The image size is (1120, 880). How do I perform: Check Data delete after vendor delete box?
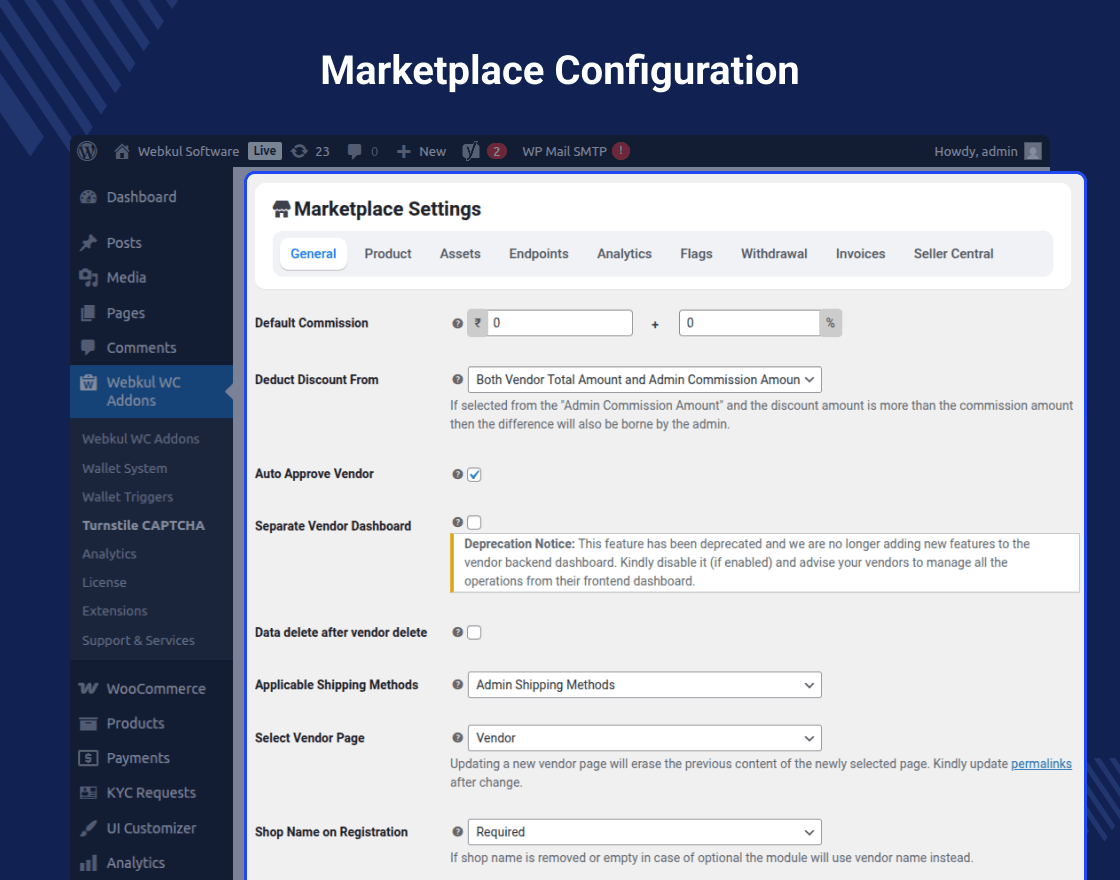[x=474, y=632]
